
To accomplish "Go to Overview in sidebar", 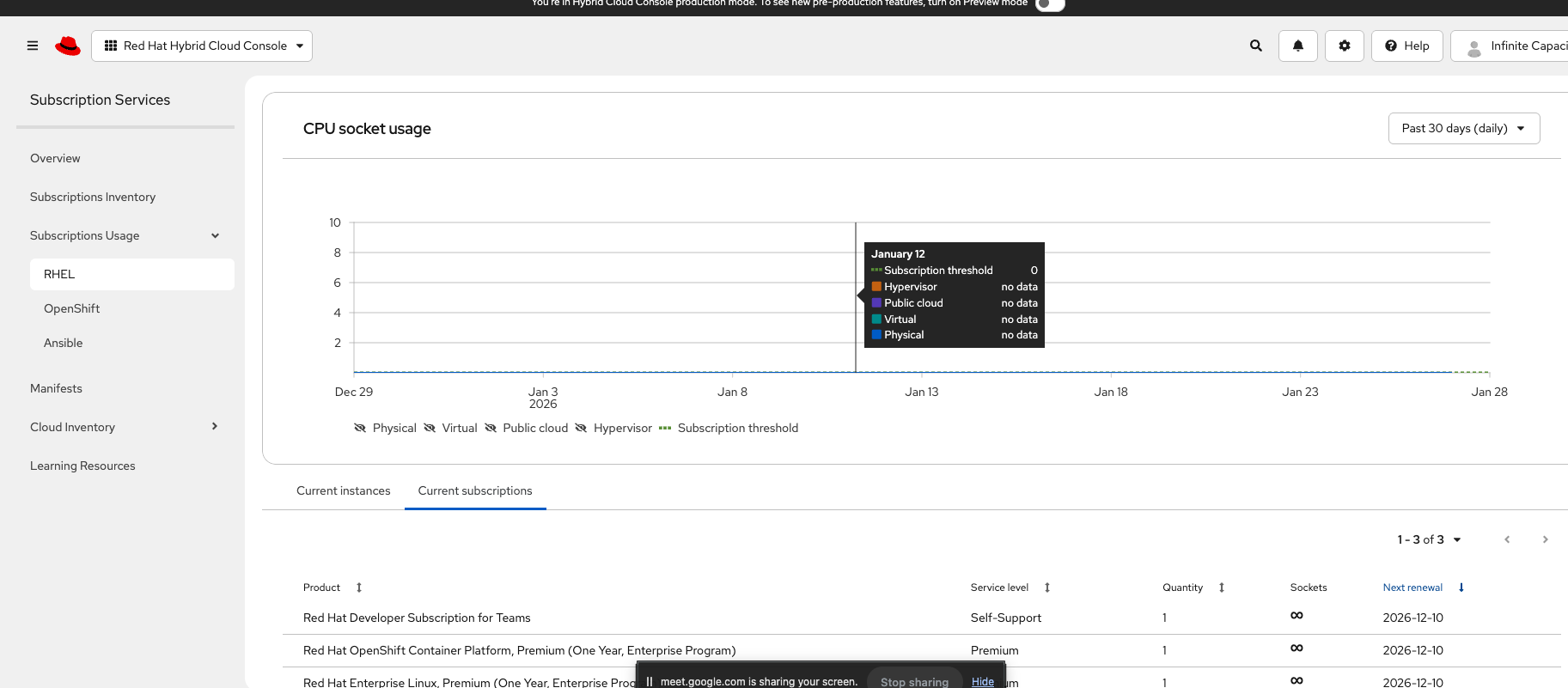I will [55, 158].
